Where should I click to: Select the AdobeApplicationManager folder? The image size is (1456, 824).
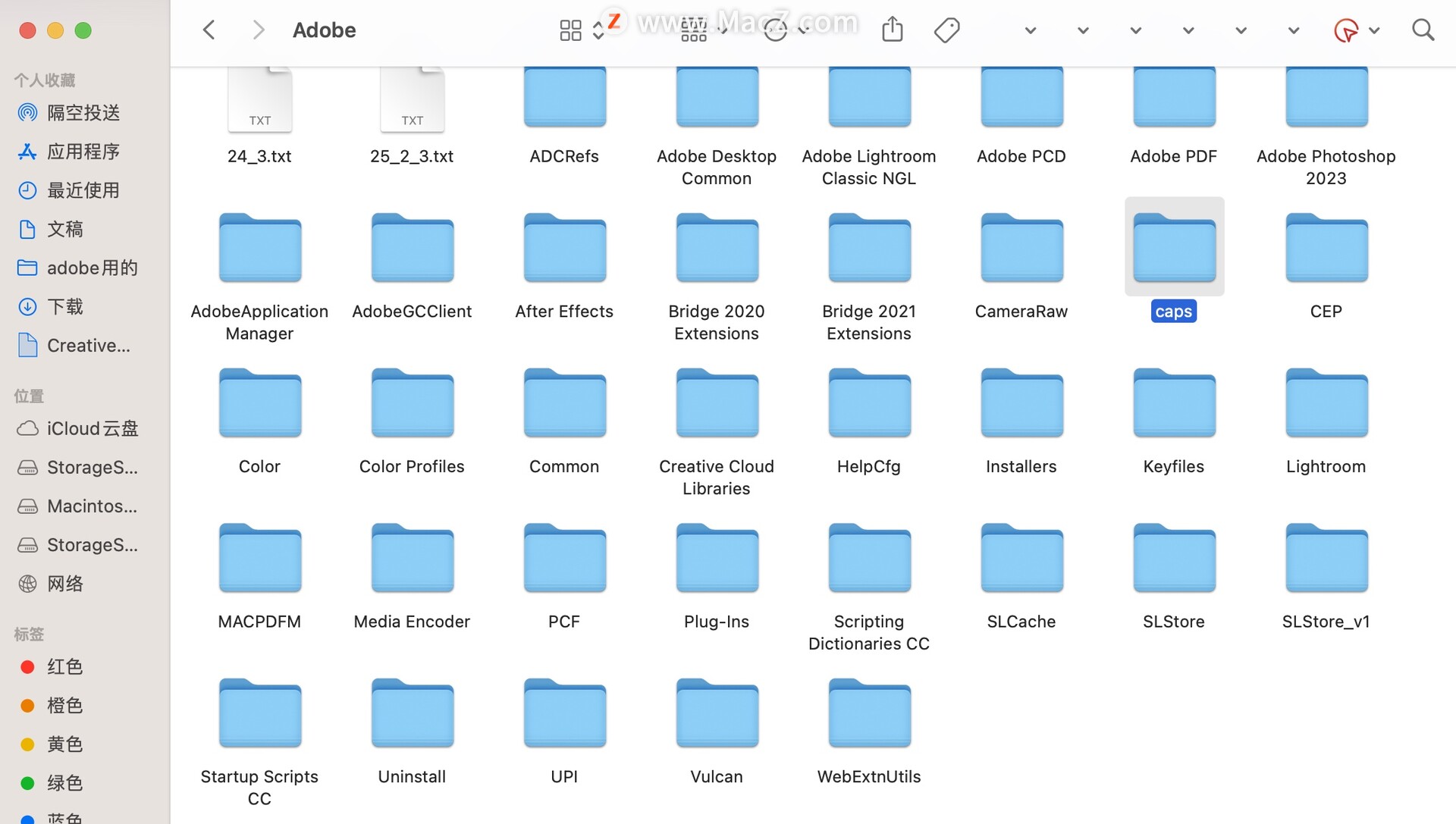point(259,247)
